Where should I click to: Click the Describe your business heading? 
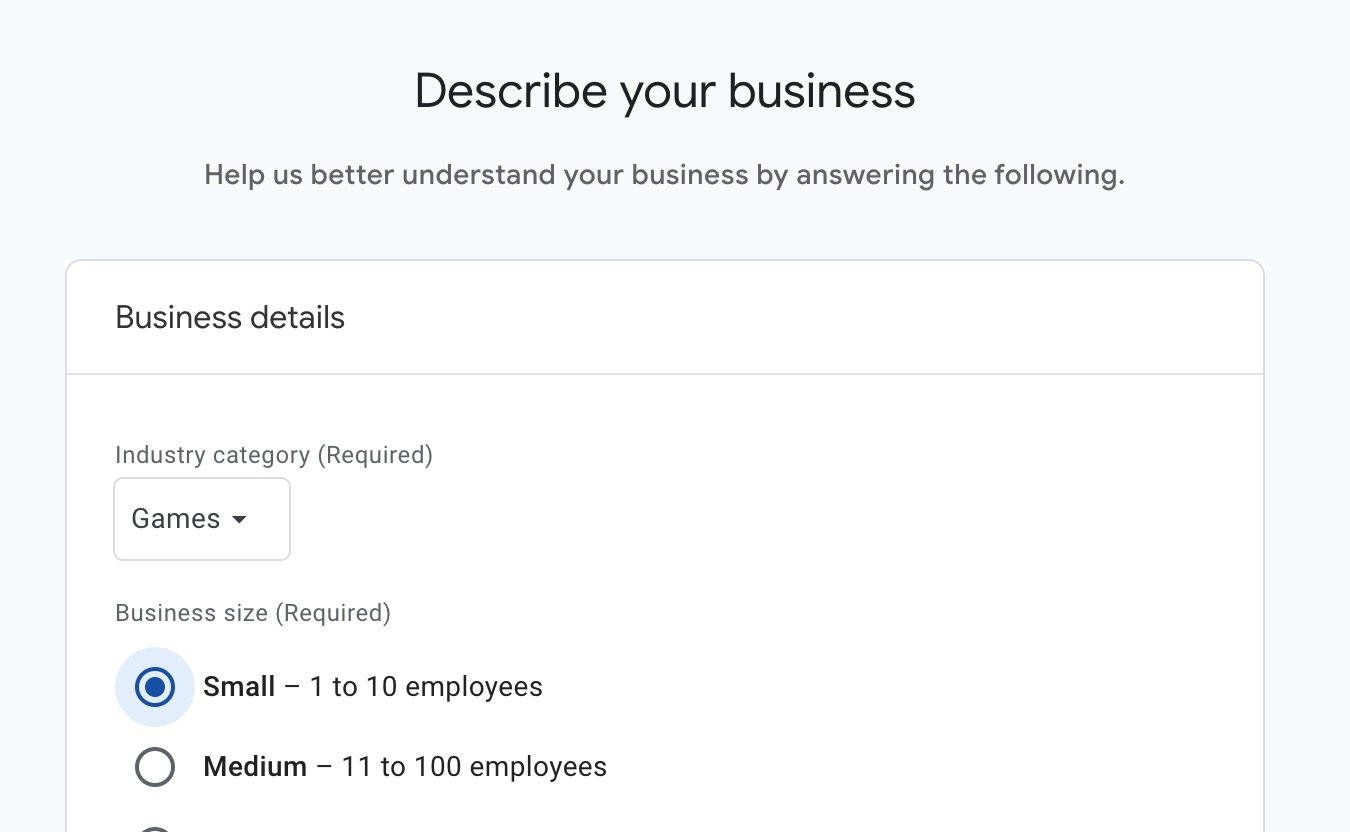pyautogui.click(x=665, y=91)
